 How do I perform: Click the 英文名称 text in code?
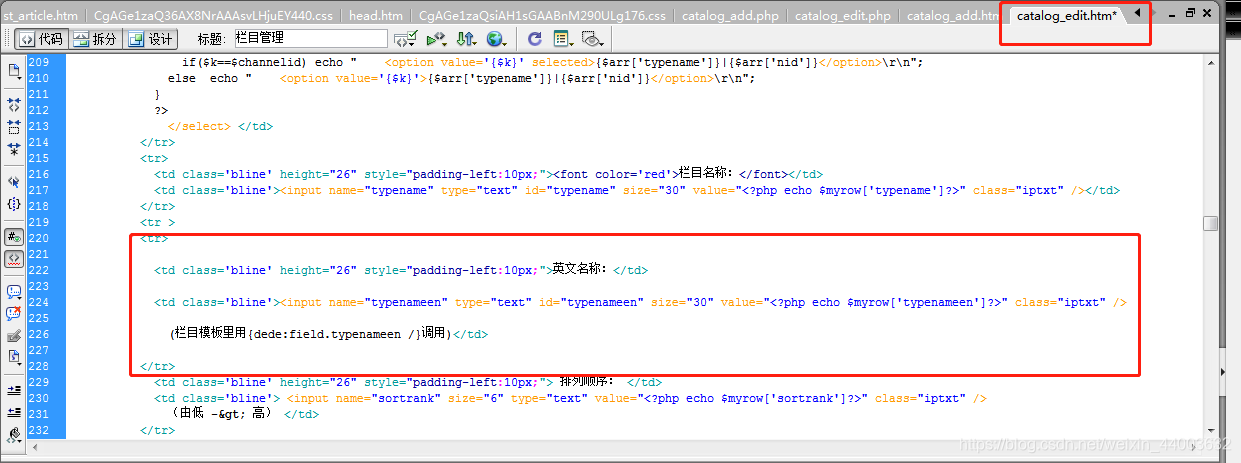click(580, 269)
